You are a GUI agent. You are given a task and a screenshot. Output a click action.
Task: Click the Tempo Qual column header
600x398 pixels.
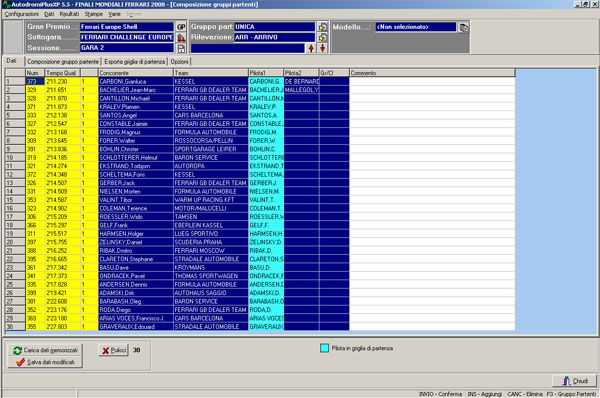pyautogui.click(x=62, y=73)
